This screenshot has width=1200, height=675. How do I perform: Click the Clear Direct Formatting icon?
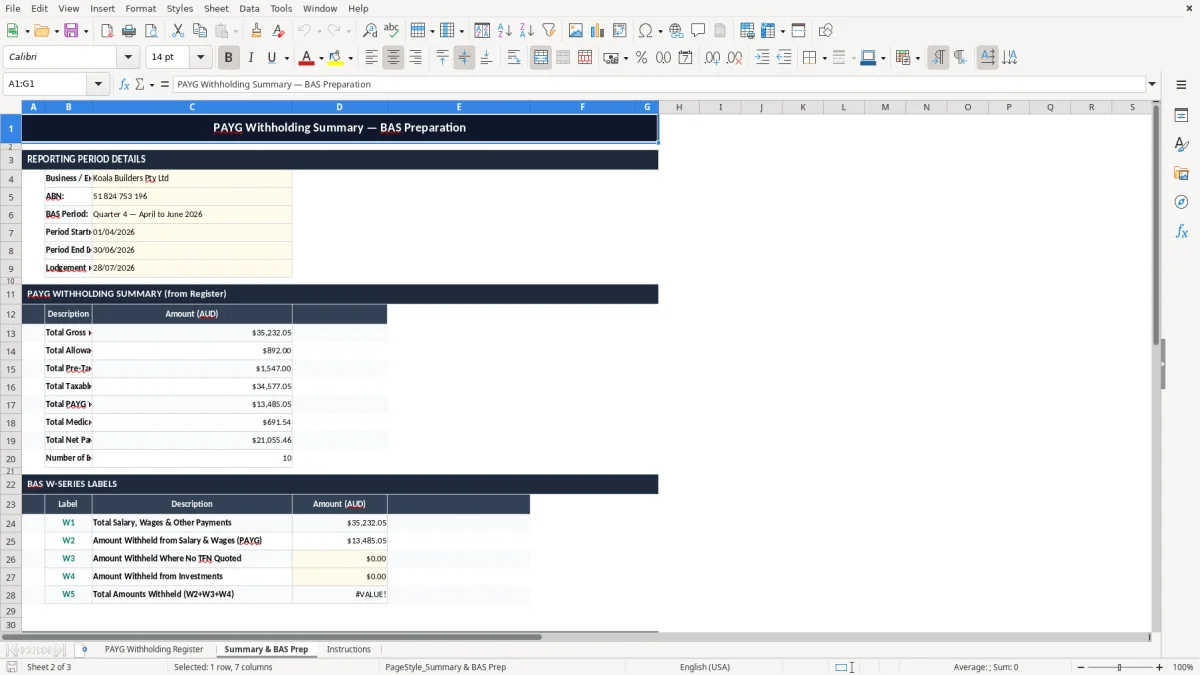tap(278, 31)
